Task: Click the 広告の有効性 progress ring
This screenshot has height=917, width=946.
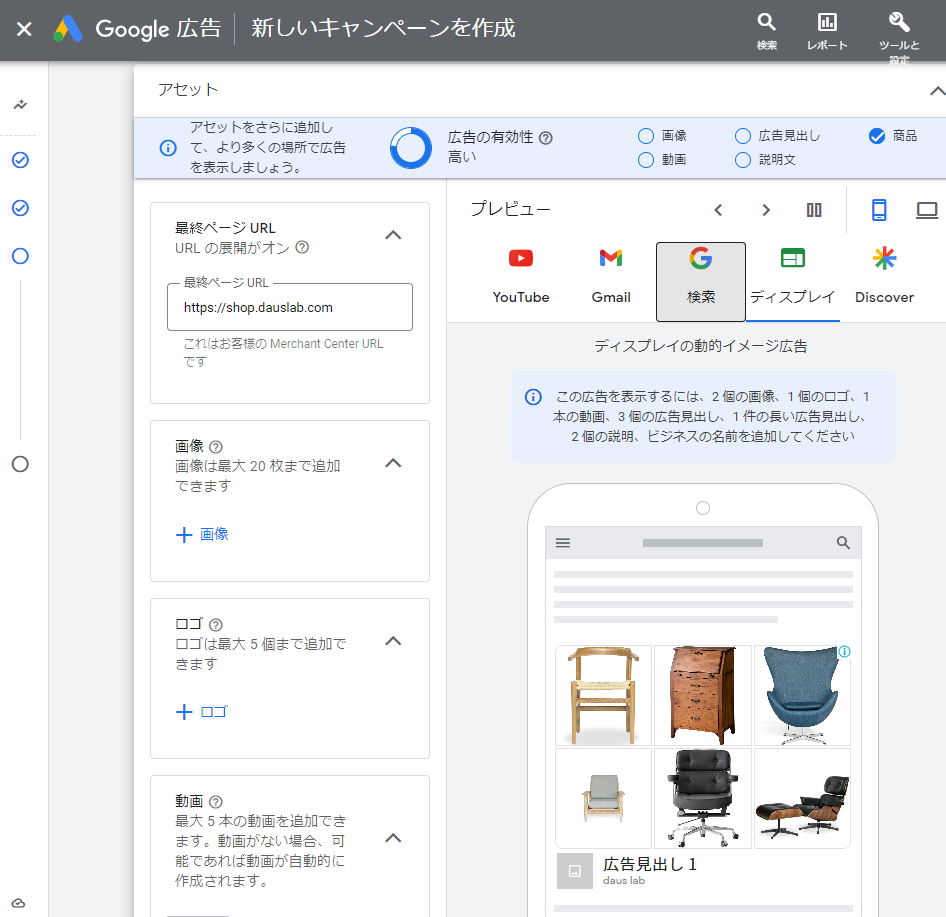Action: point(409,146)
